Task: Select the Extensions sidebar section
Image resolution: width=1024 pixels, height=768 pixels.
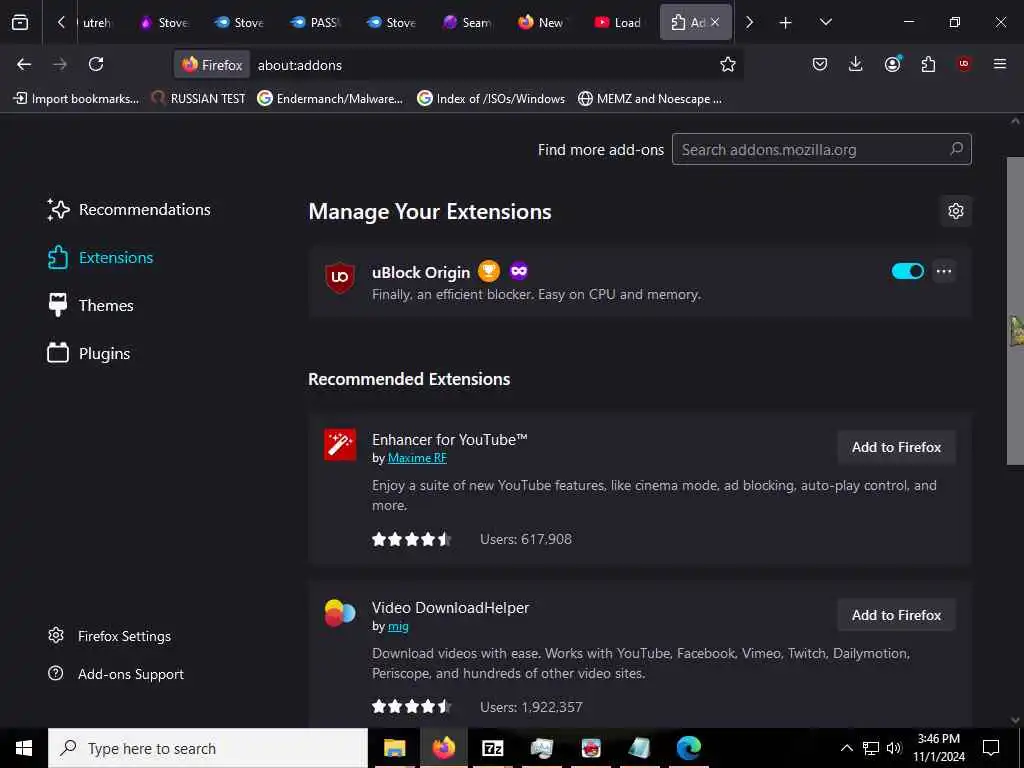Action: 100,257
